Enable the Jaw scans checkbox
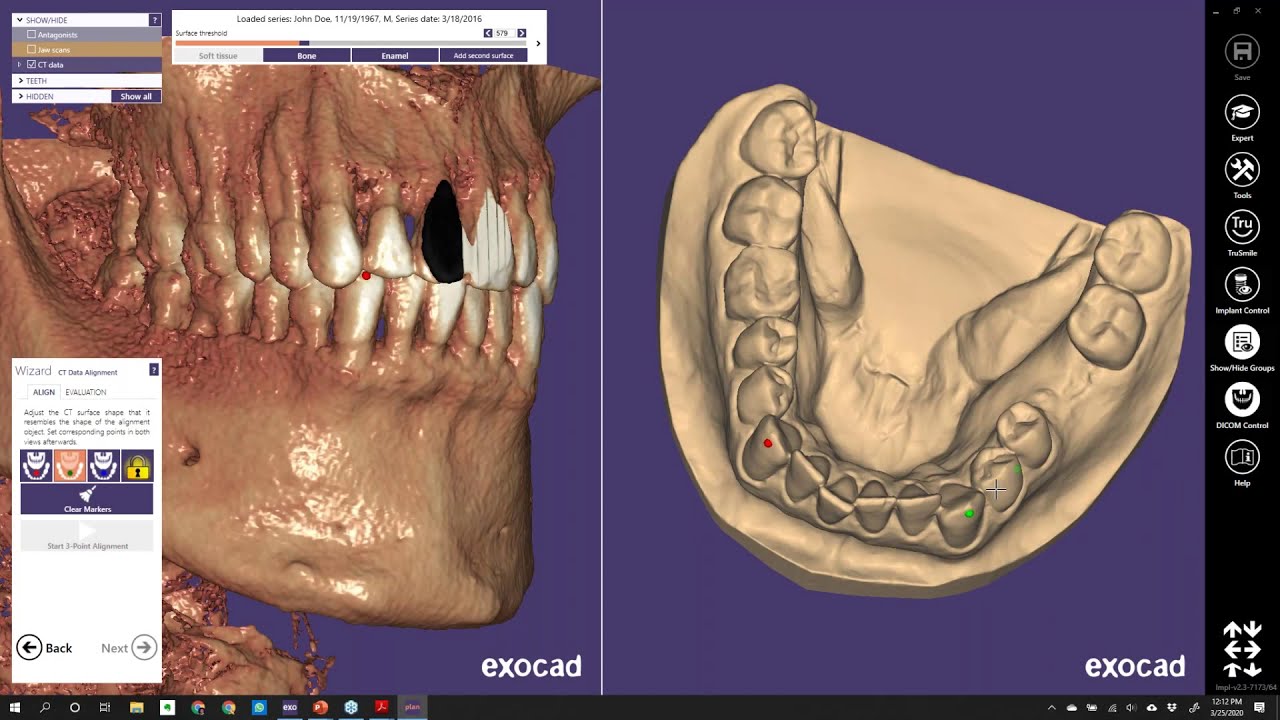Image resolution: width=1280 pixels, height=720 pixels. (x=32, y=49)
